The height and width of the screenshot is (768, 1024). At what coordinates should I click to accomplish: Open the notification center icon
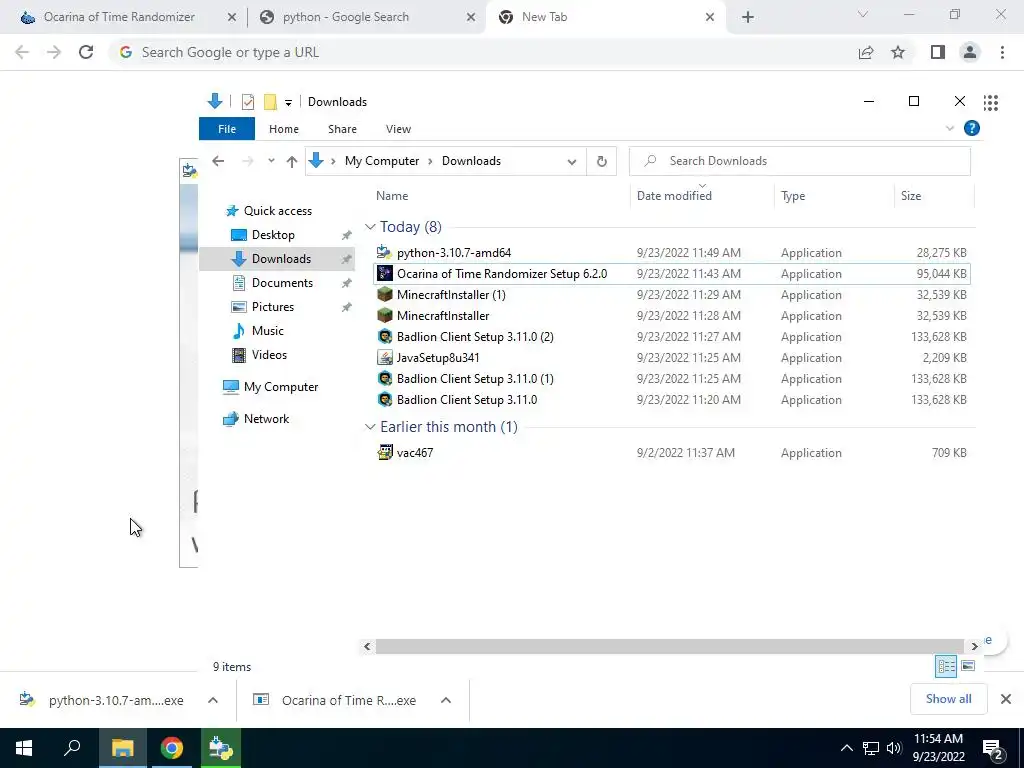993,748
